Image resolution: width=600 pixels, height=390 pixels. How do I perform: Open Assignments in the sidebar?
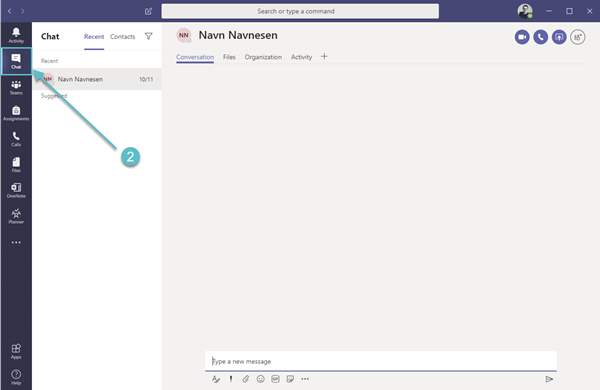pos(16,114)
